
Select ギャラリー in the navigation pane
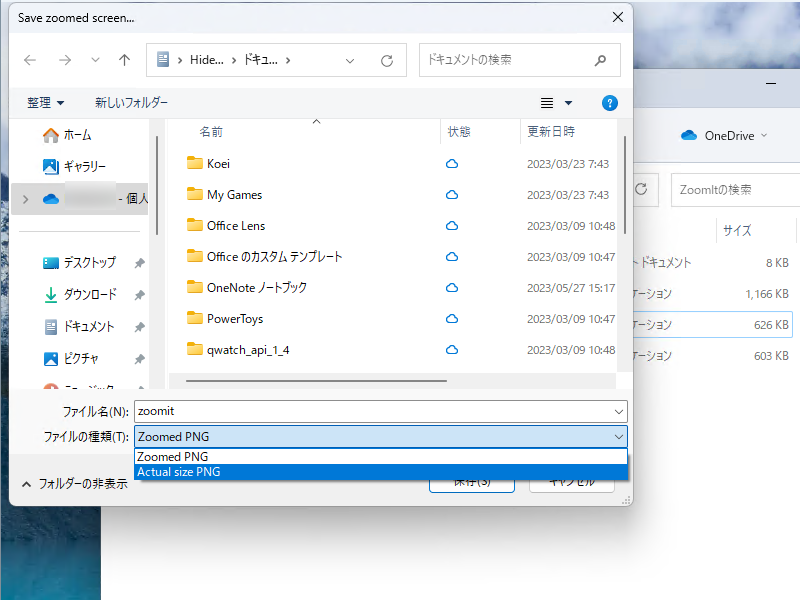click(74, 166)
